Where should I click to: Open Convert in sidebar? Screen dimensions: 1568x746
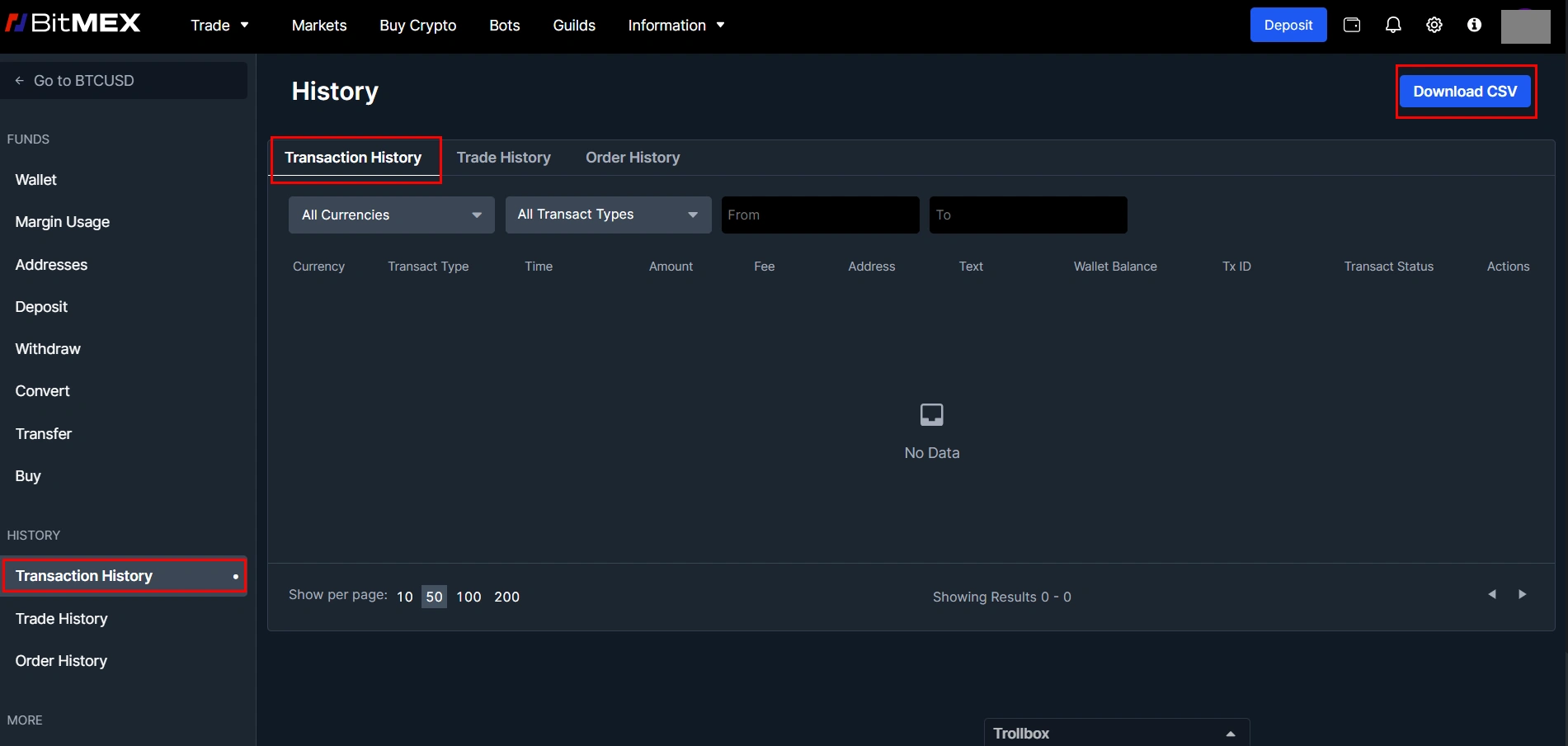pos(42,391)
